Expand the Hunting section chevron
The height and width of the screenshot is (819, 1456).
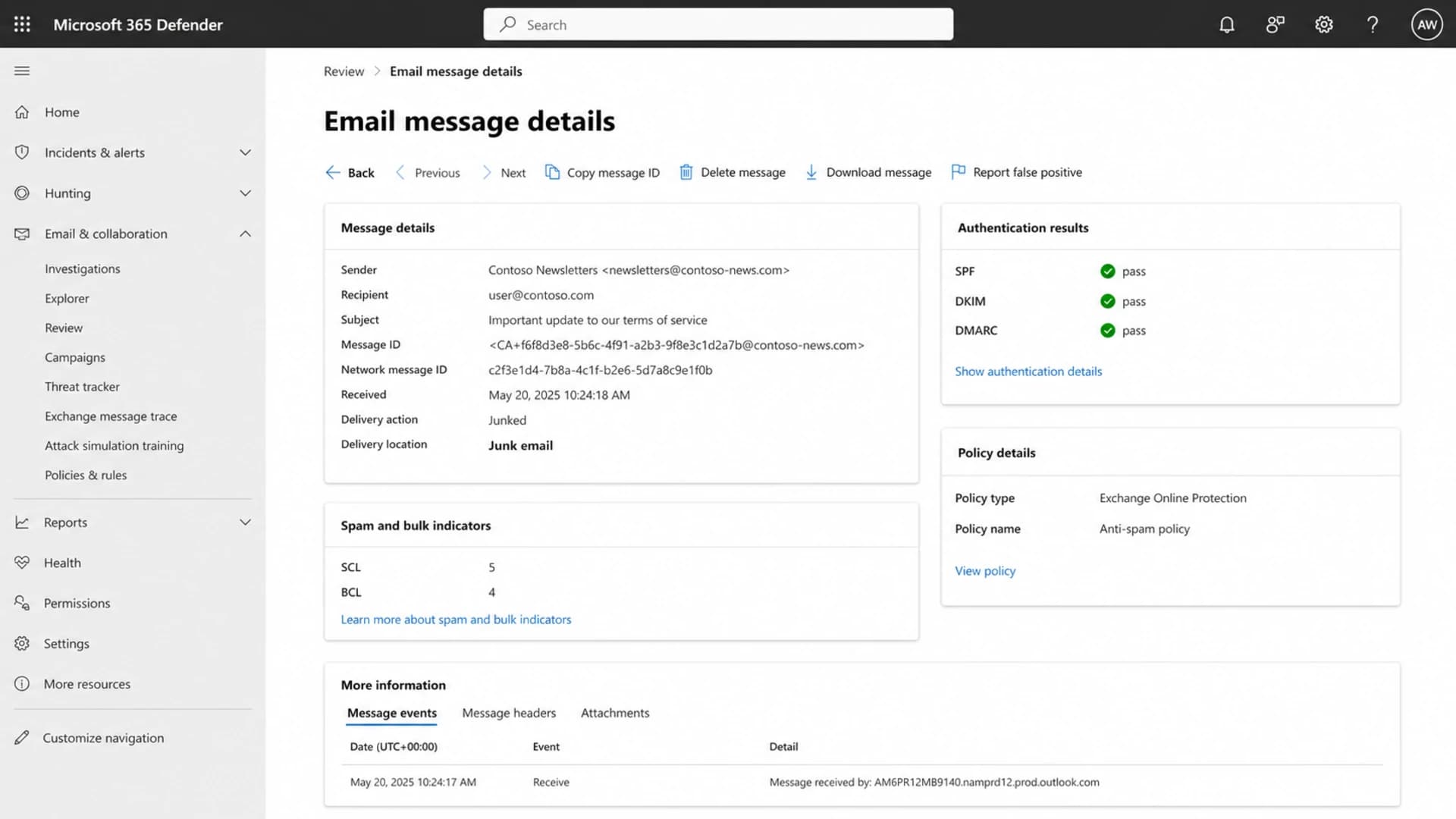pyautogui.click(x=245, y=193)
